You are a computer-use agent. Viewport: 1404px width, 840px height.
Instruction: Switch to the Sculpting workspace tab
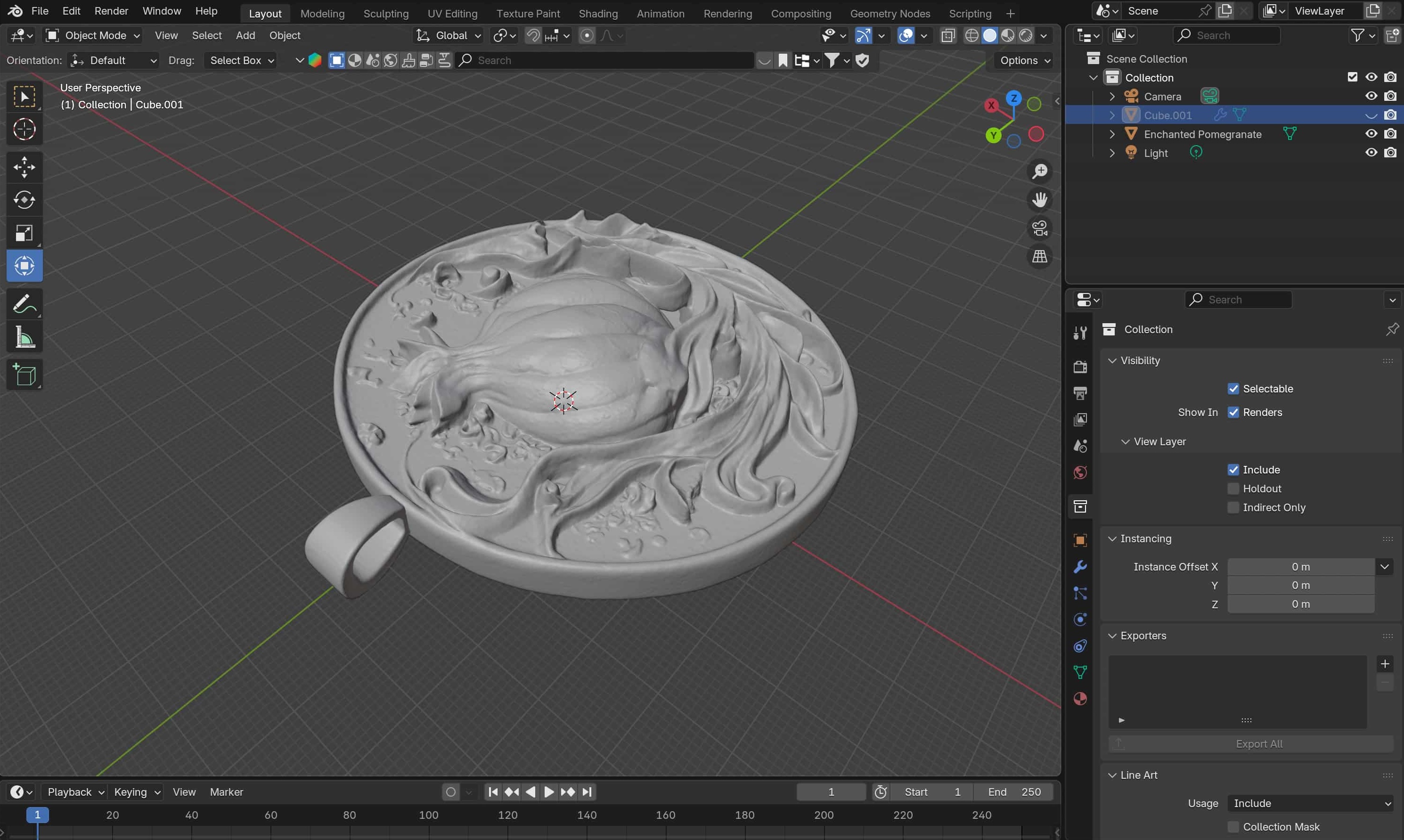(385, 14)
